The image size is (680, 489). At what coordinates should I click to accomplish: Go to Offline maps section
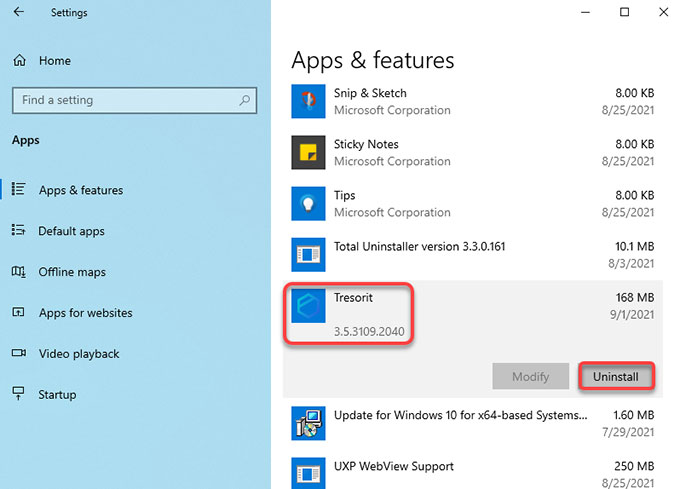point(72,272)
